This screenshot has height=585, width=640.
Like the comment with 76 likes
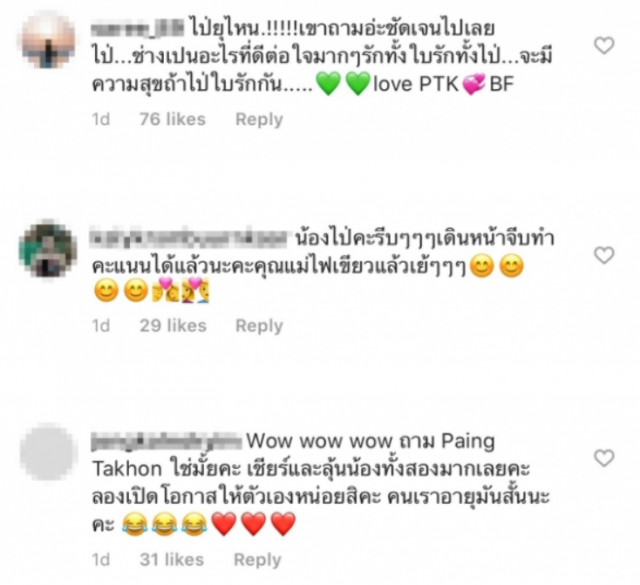coord(604,45)
